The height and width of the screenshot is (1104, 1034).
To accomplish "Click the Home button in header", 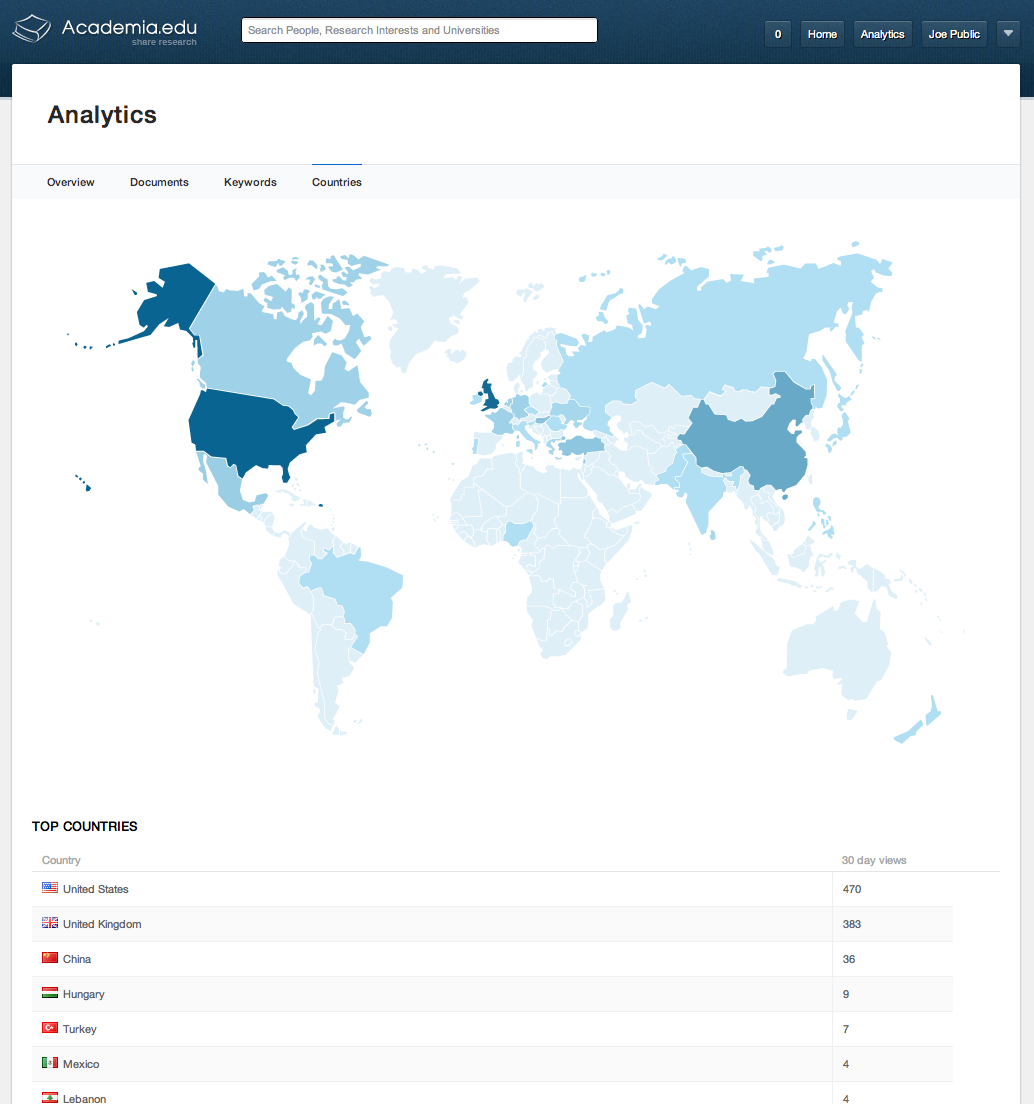I will click(x=822, y=34).
